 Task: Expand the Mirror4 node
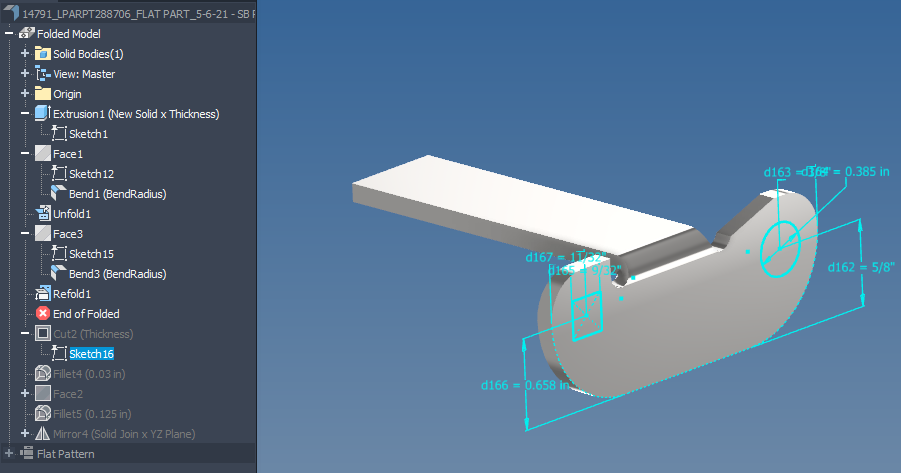pos(25,433)
